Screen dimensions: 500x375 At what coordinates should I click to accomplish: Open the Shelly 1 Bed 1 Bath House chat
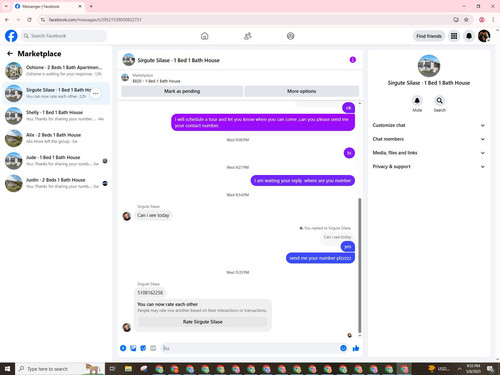57,116
